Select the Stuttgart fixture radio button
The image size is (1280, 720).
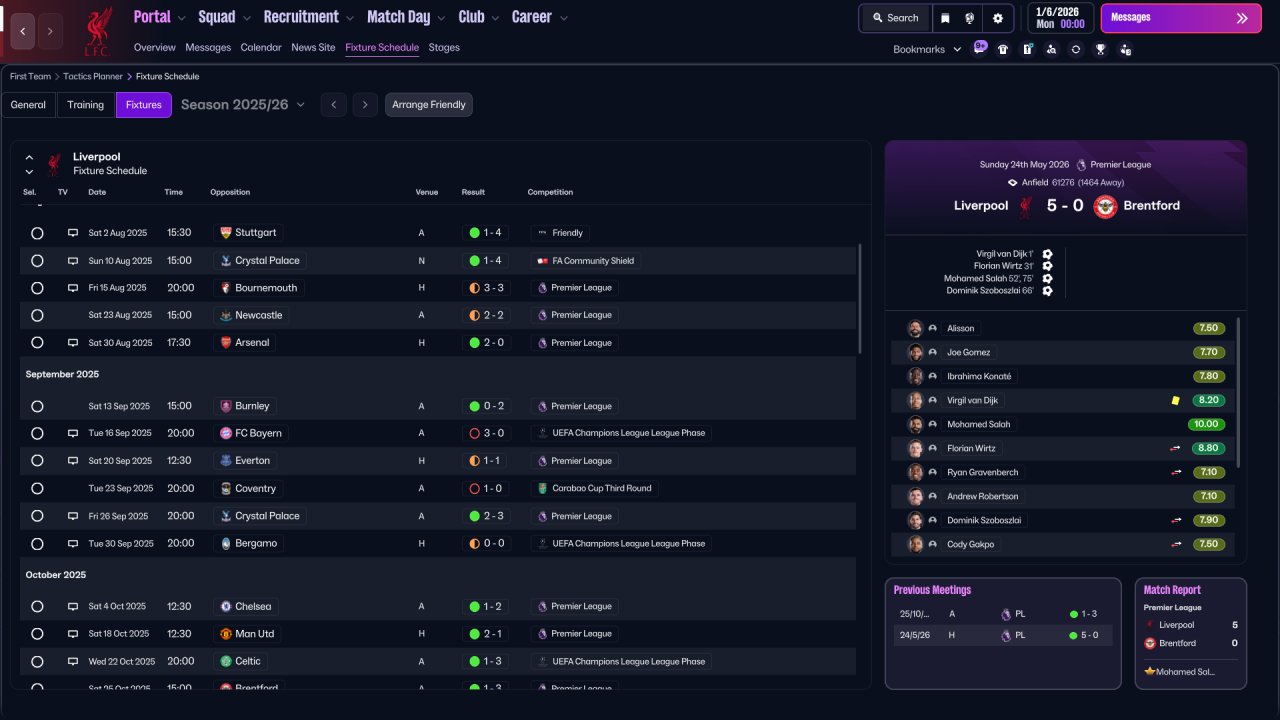(37, 233)
